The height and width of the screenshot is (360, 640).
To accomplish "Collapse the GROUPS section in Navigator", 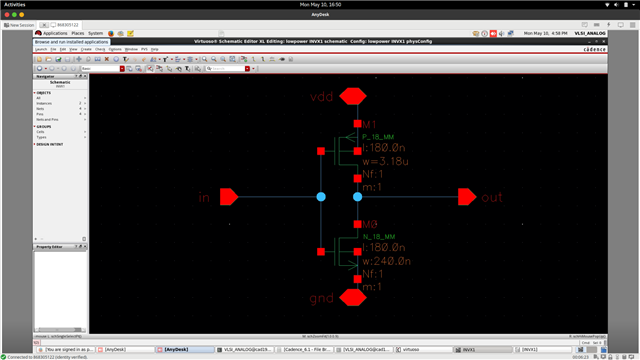I will pyautogui.click(x=35, y=127).
